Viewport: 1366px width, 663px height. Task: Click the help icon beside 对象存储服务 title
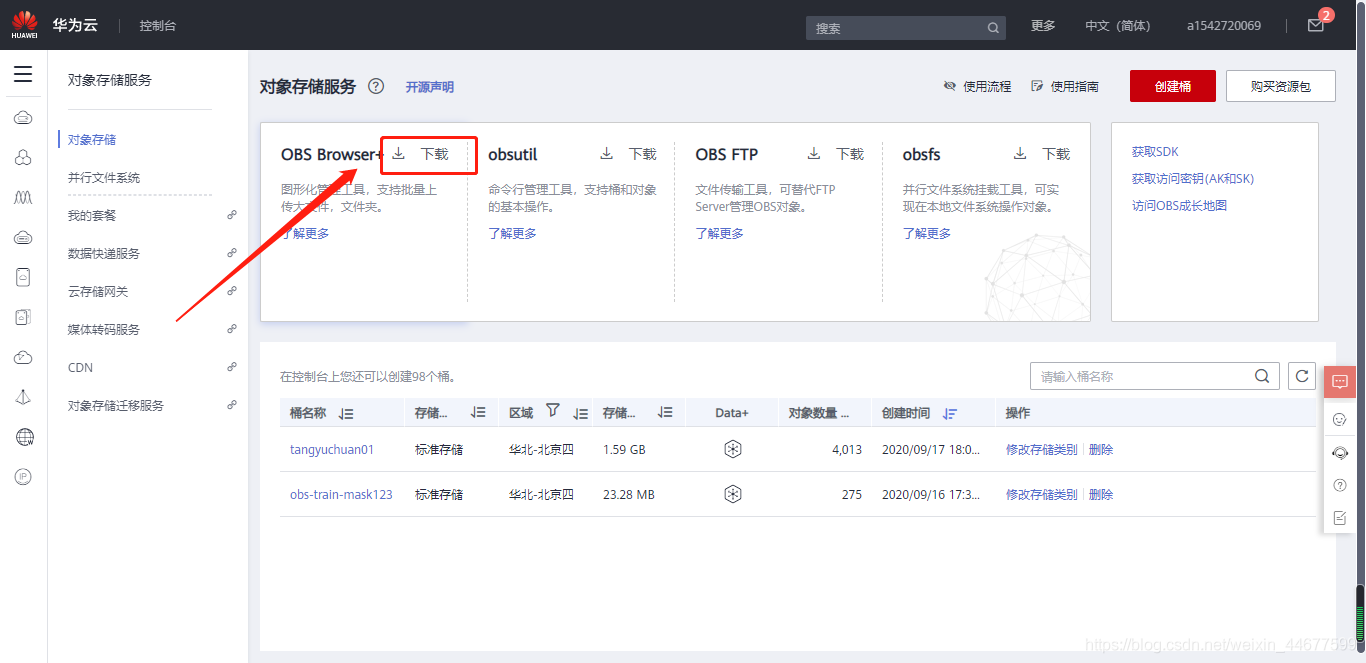[376, 86]
